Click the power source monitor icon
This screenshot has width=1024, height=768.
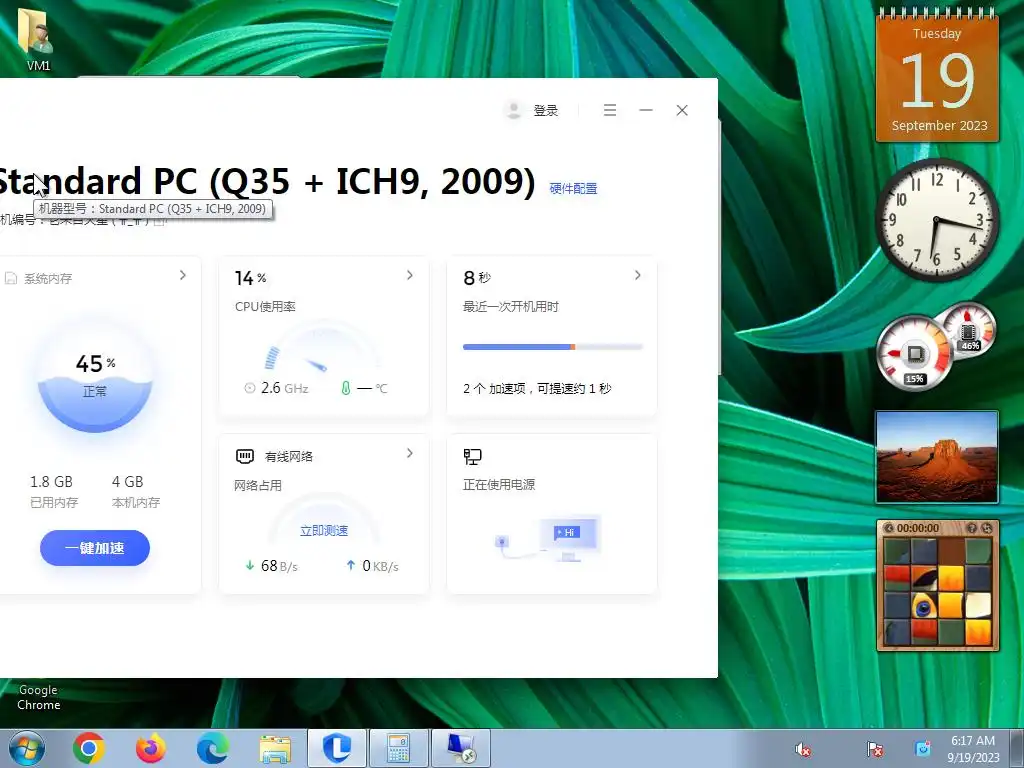click(472, 456)
